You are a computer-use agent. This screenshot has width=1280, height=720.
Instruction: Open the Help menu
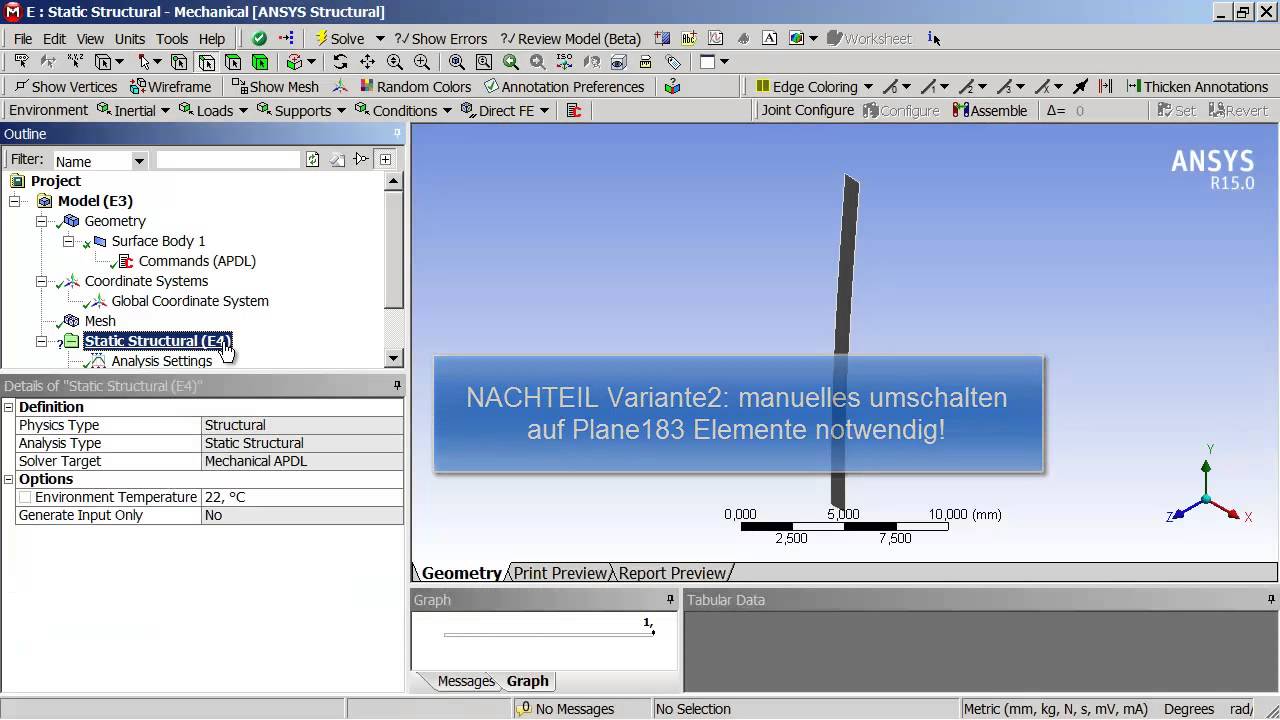coord(212,39)
